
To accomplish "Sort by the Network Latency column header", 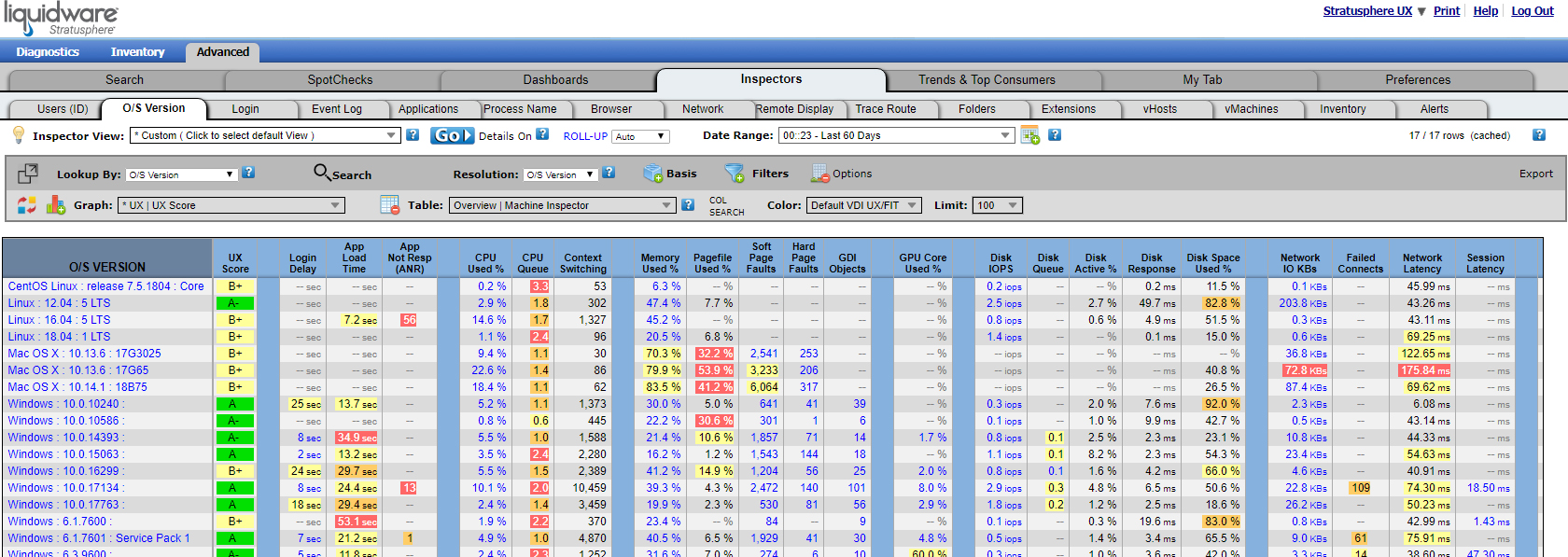I will click(x=1421, y=263).
